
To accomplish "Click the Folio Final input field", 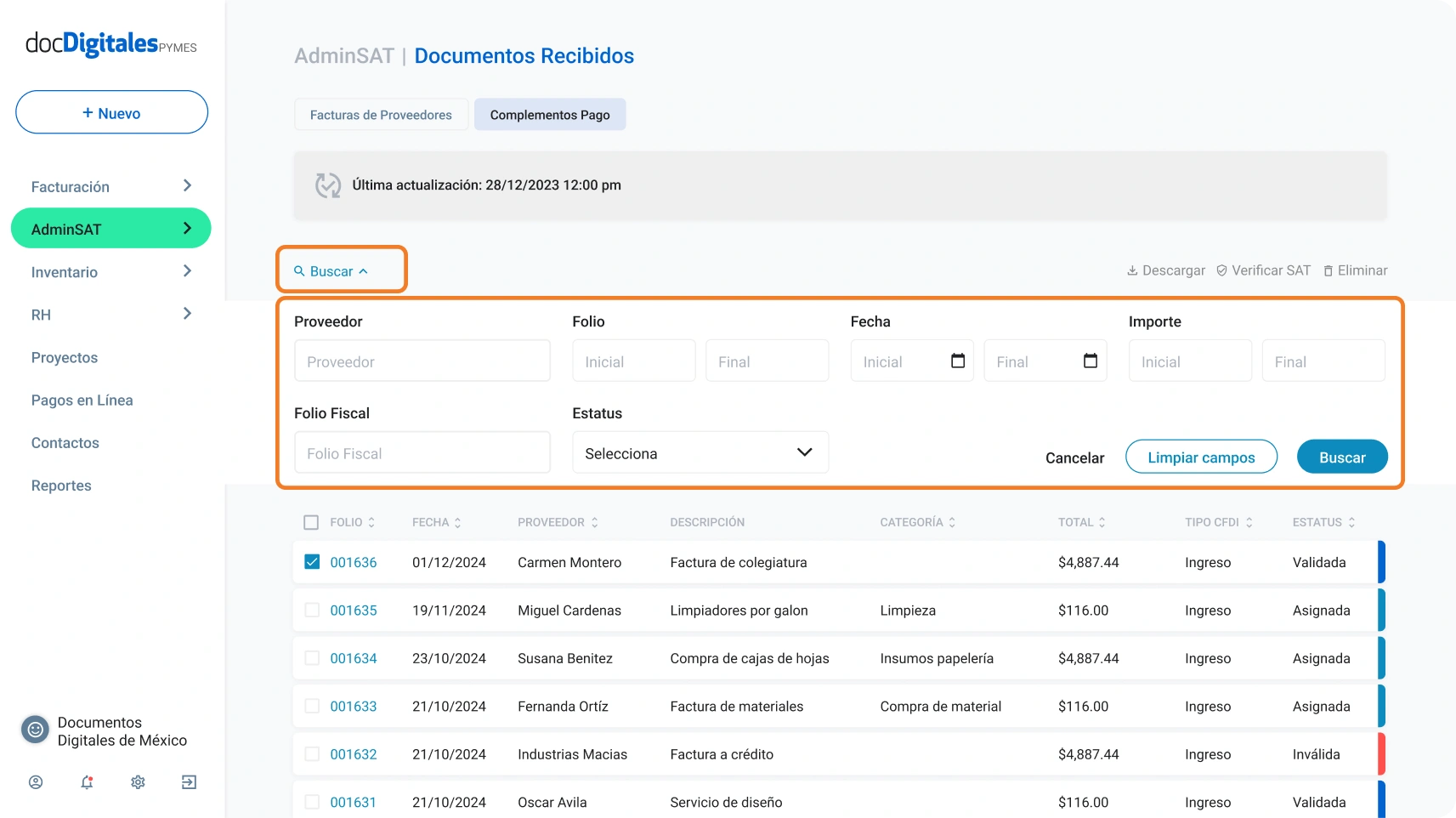I will 768,361.
